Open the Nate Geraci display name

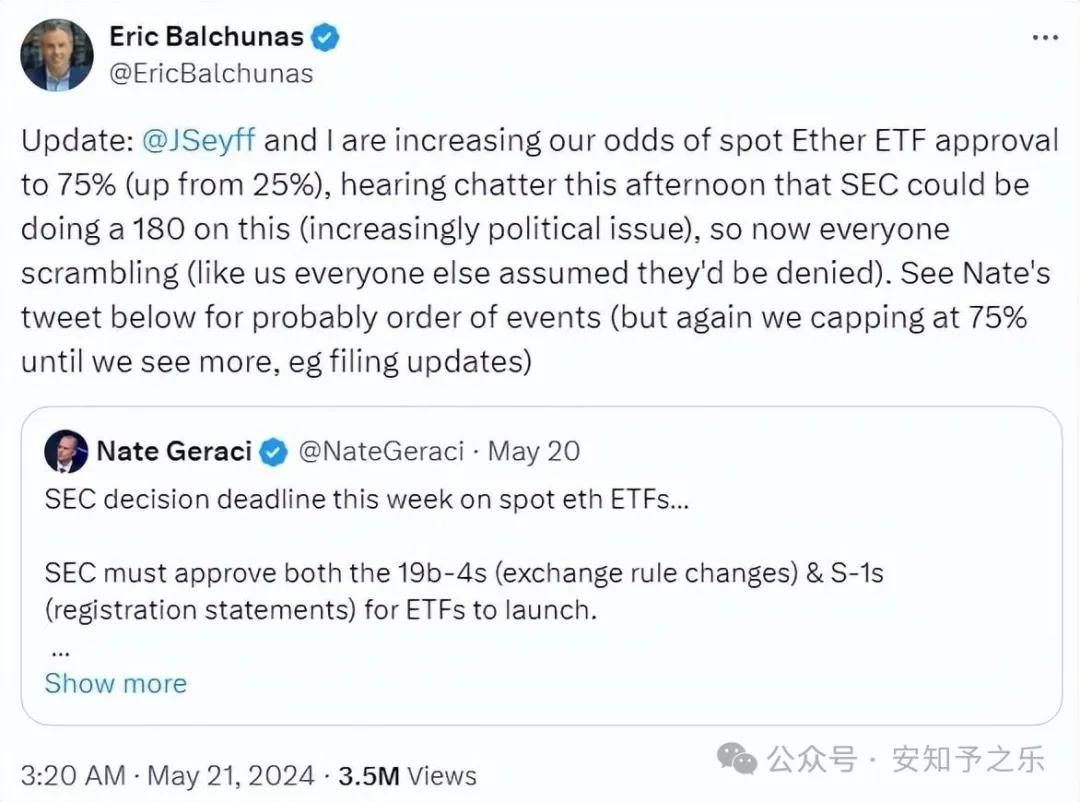point(174,451)
